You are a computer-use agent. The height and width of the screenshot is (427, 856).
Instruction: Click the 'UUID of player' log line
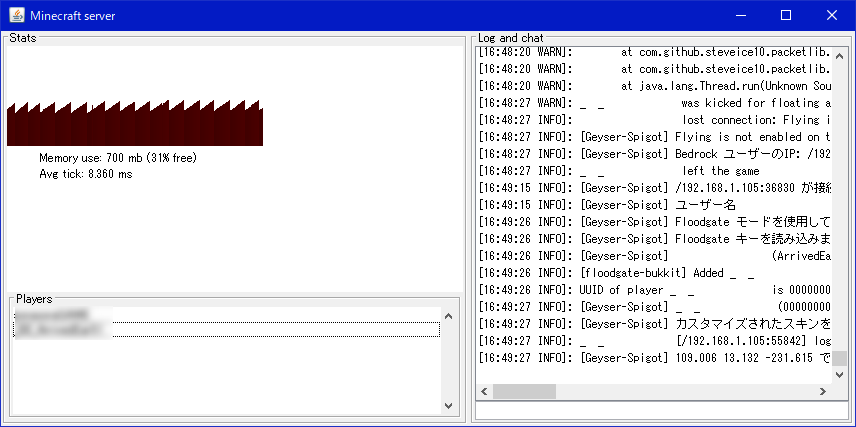pyautogui.click(x=655, y=290)
